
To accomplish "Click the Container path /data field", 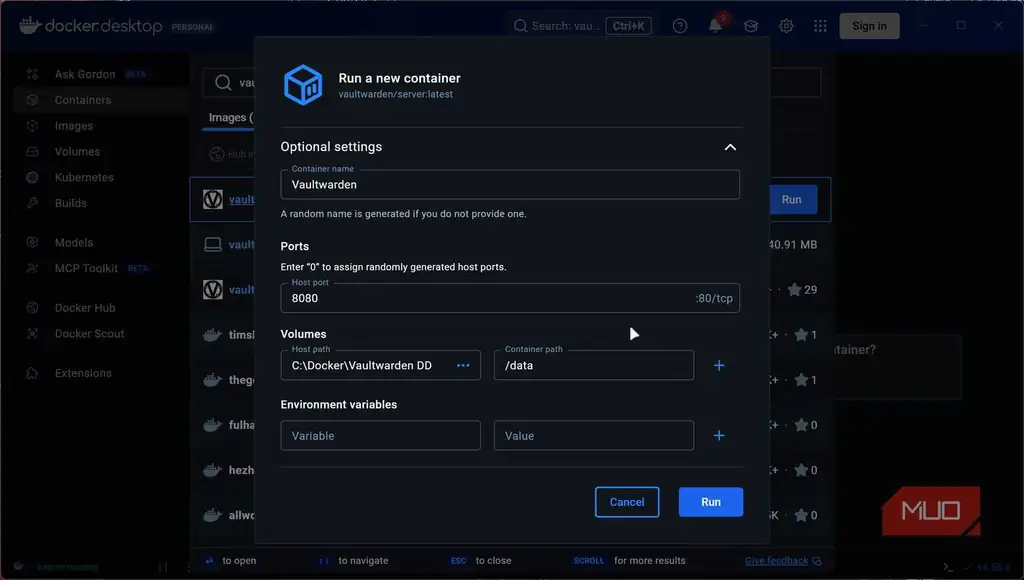I will point(594,365).
